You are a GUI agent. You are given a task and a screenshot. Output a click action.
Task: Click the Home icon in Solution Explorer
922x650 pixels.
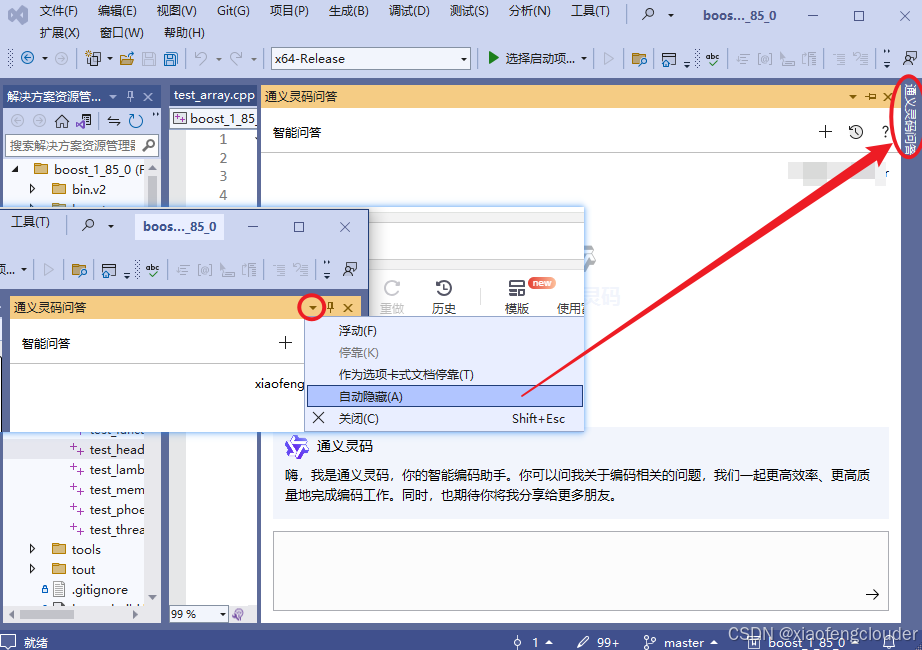[62, 121]
